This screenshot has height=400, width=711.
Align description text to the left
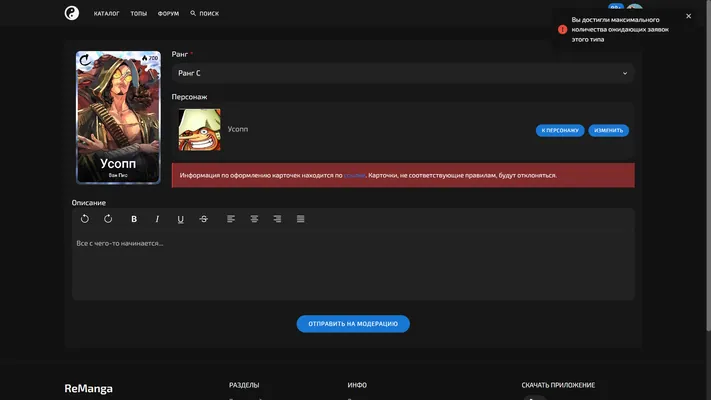point(231,219)
